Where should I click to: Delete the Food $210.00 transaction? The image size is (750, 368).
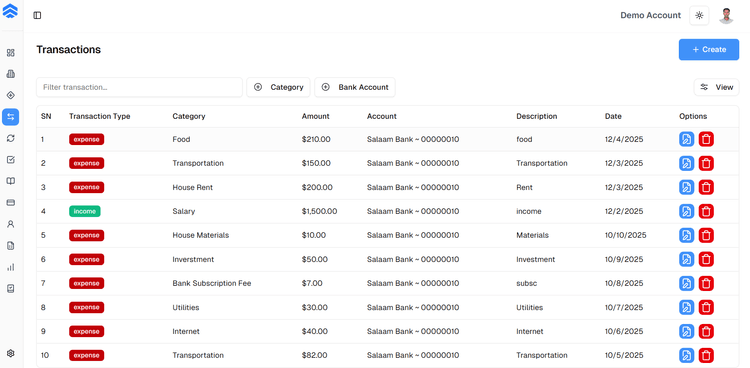(x=706, y=139)
